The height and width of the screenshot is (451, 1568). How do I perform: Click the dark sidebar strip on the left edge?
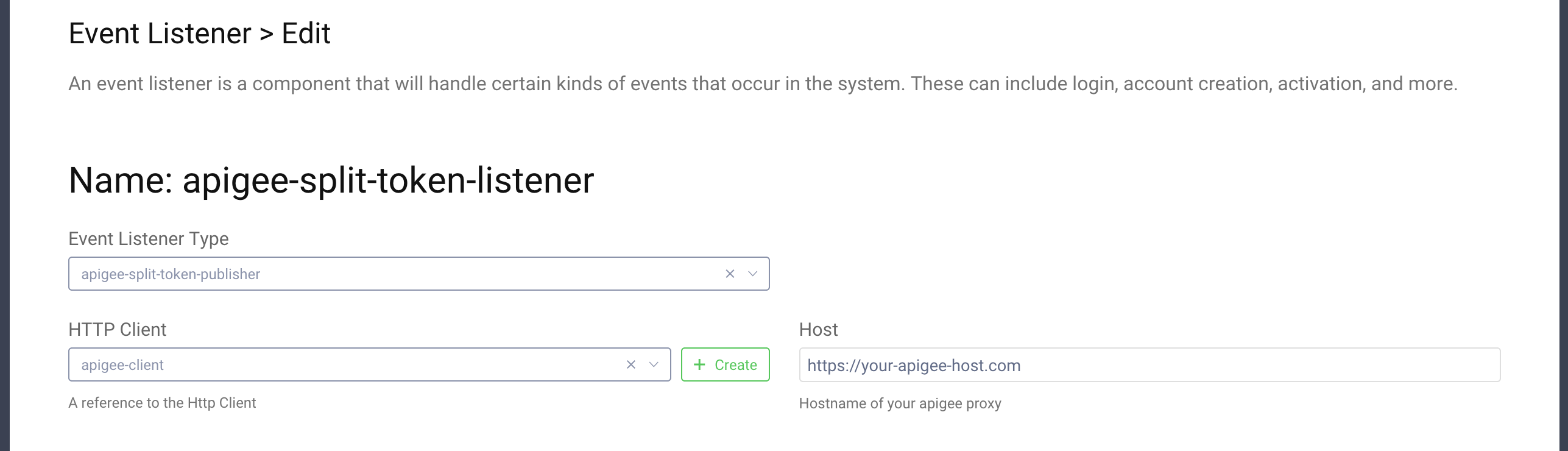tap(5, 225)
